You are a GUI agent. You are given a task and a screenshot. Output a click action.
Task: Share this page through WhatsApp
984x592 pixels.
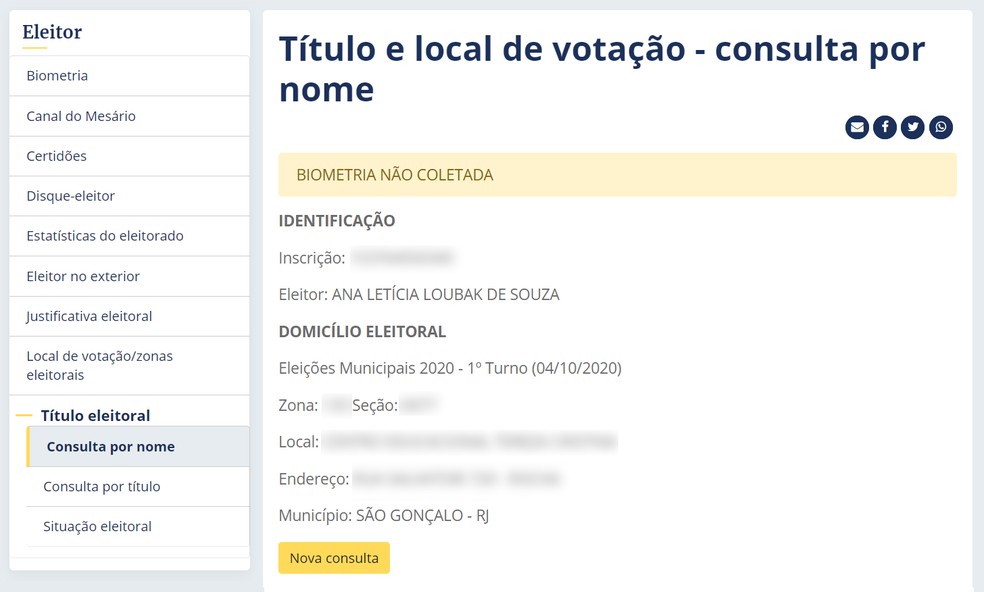941,127
